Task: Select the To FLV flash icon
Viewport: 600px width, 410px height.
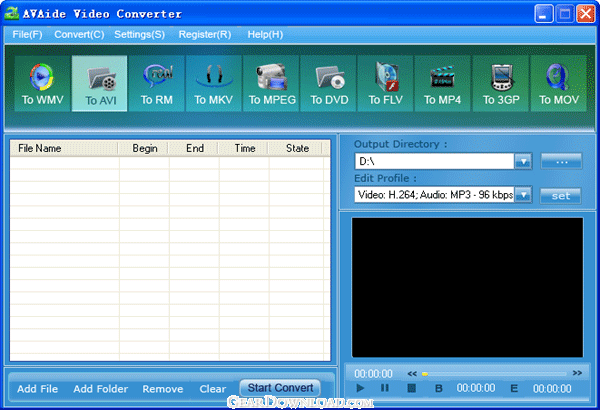Action: click(x=386, y=83)
